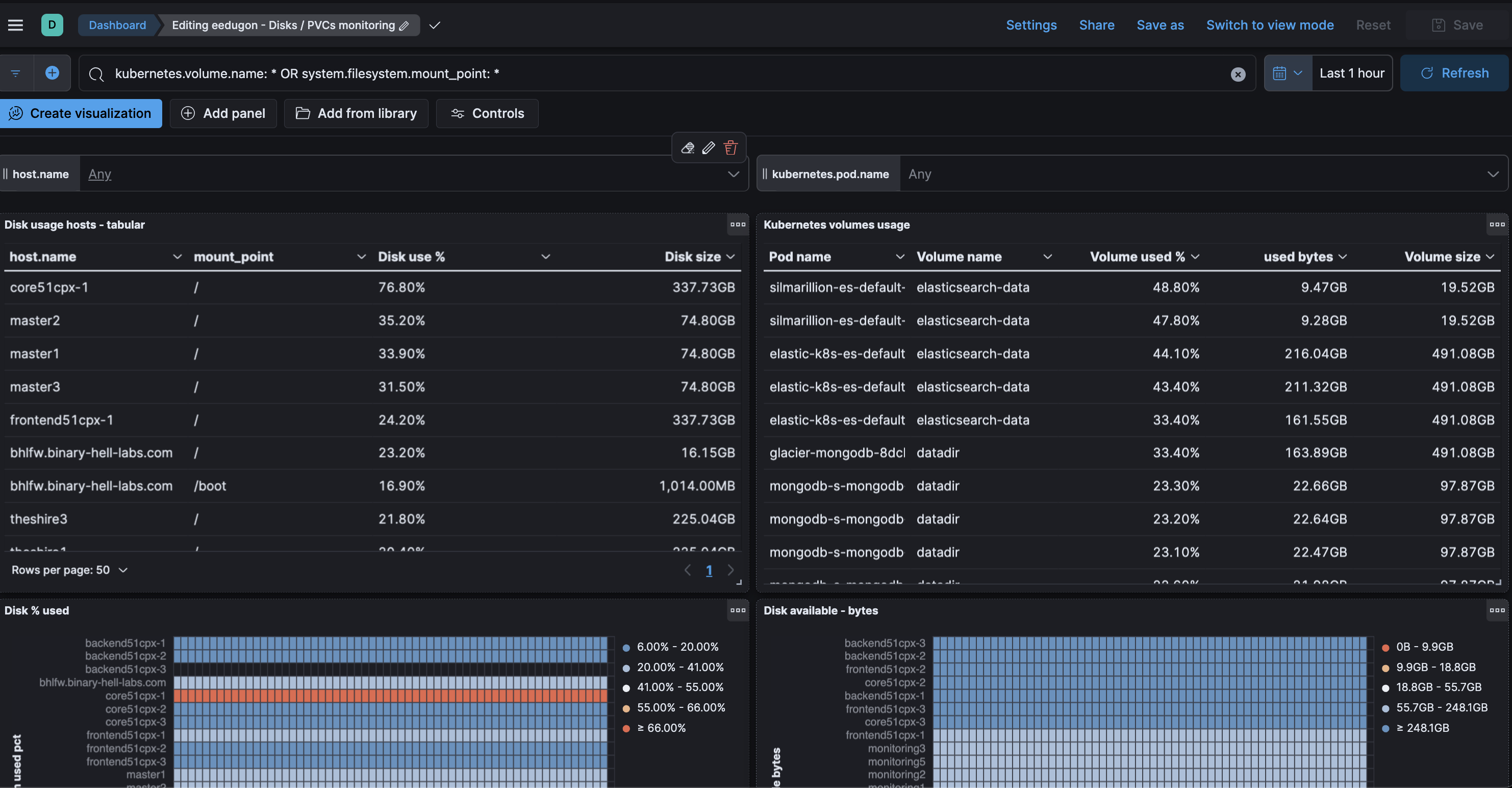
Task: Click the Last 1 hour time range
Action: point(1352,73)
